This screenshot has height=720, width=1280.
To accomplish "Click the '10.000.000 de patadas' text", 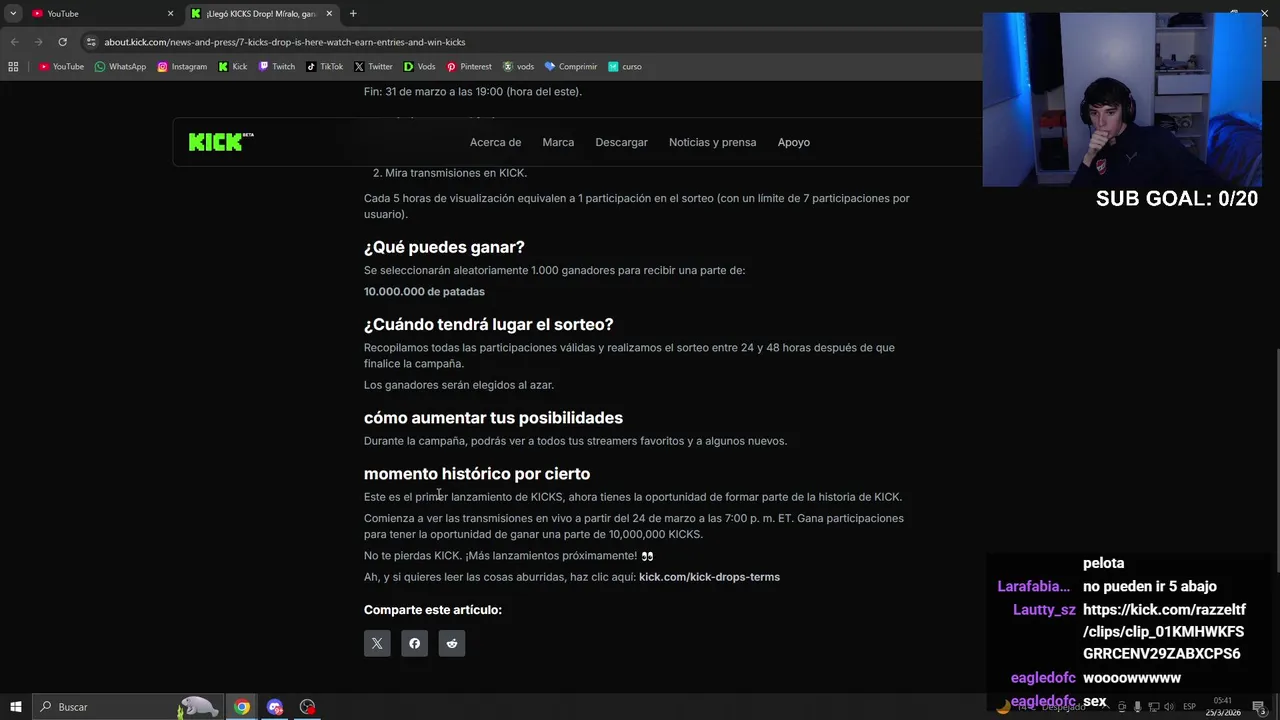I will 424,292.
